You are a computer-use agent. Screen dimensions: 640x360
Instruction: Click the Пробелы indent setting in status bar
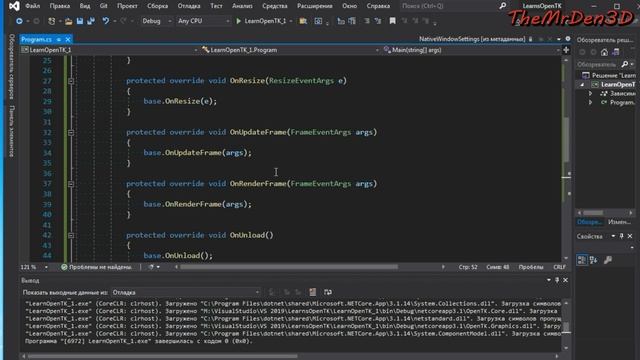tap(531, 267)
